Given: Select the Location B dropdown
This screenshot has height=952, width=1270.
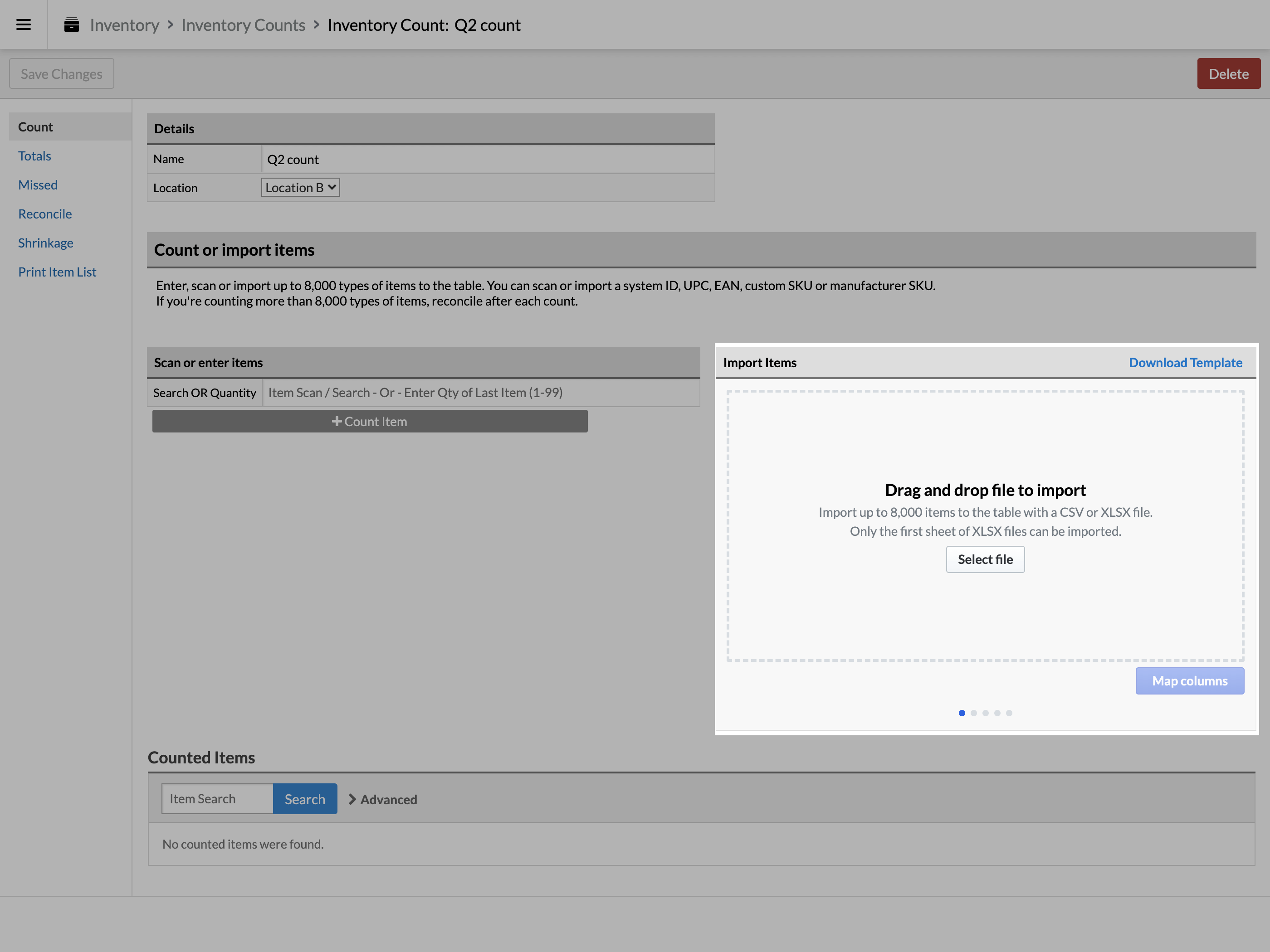Looking at the screenshot, I should (x=300, y=187).
